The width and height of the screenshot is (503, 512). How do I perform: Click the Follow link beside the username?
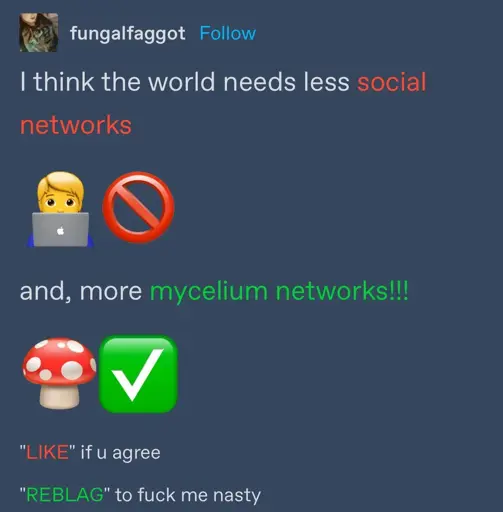[x=228, y=33]
